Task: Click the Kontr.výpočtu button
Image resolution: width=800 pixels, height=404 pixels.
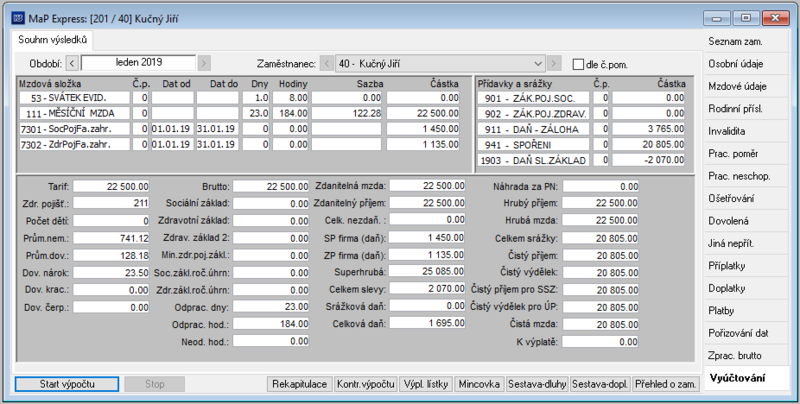Action: point(366,384)
